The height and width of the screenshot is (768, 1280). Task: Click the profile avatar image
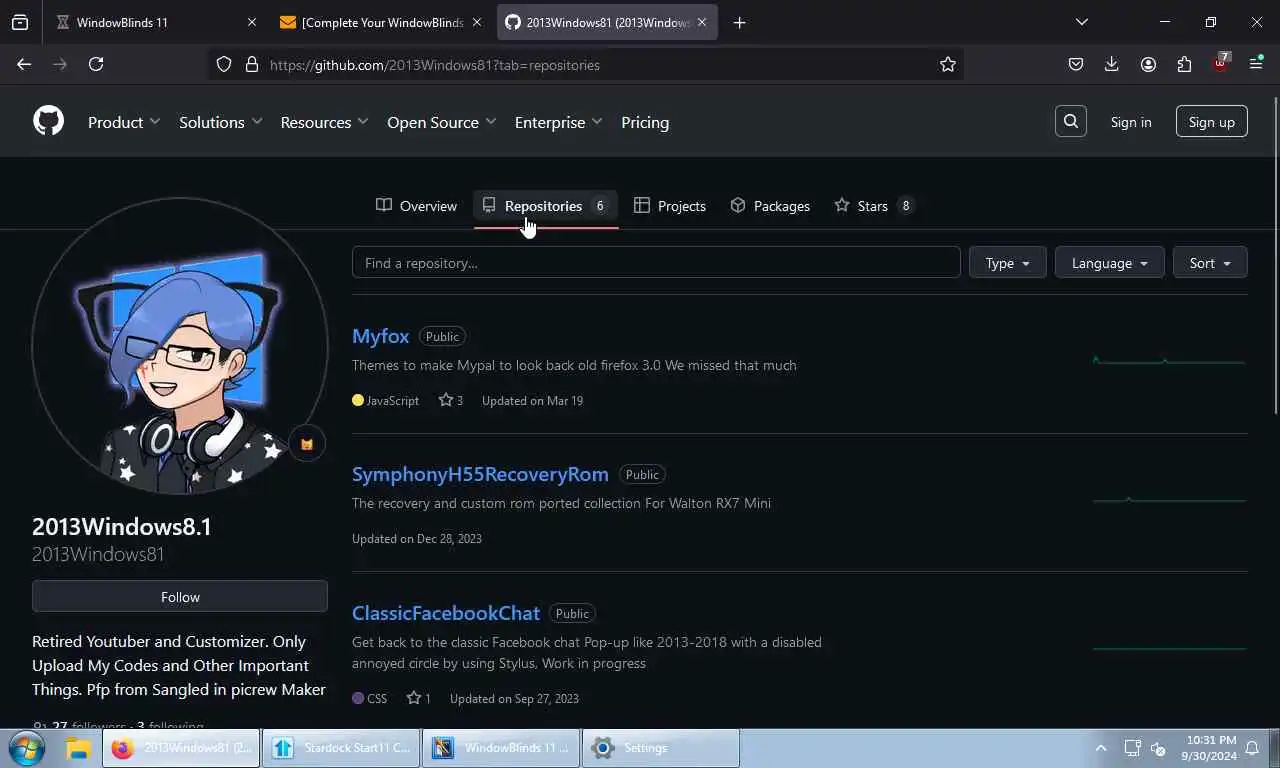pyautogui.click(x=180, y=346)
